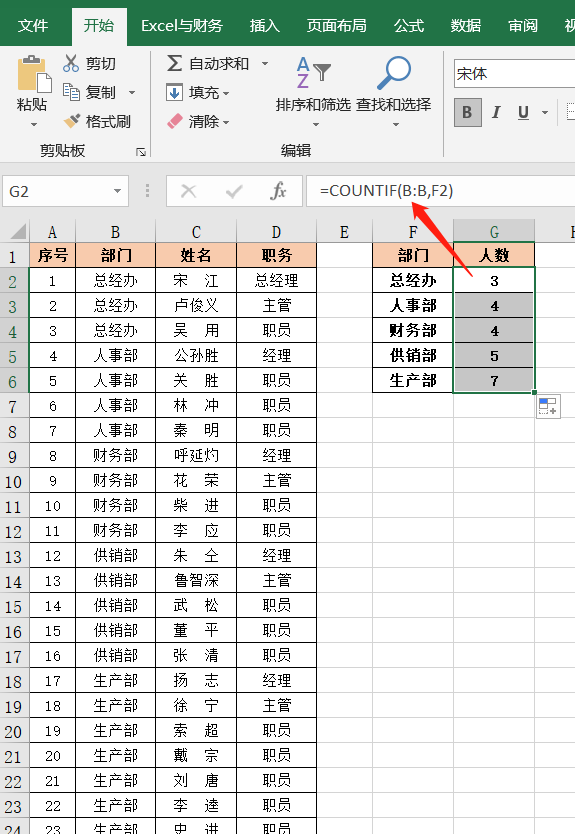This screenshot has height=834, width=575.
Task: Click the Enter checkmark in formula bar
Action: tap(234, 191)
